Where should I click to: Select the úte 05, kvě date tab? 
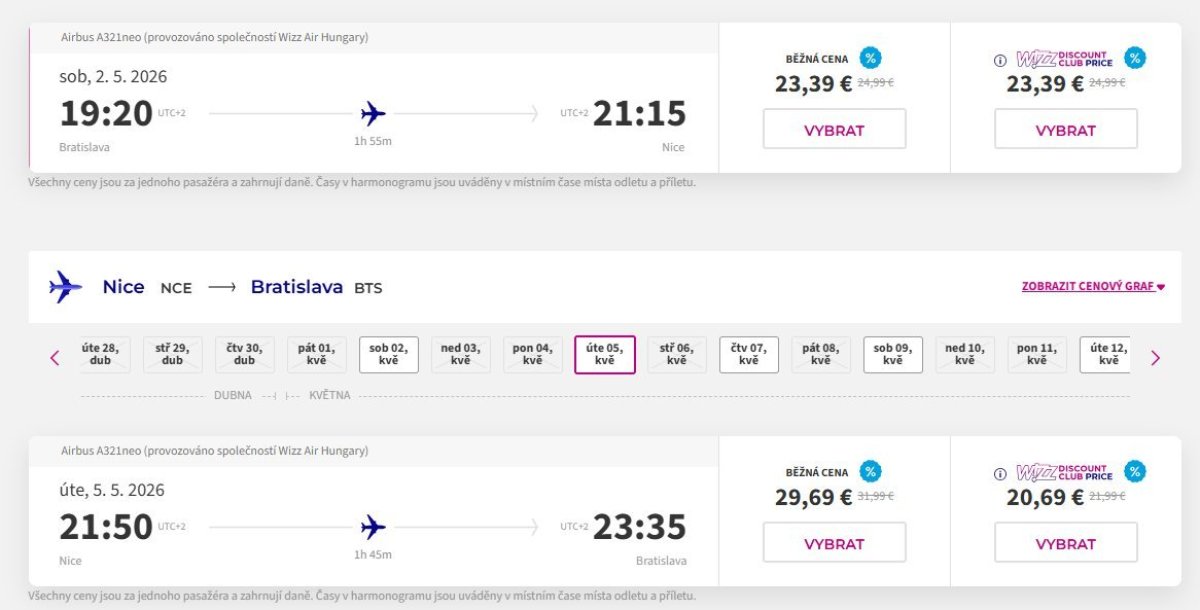[604, 354]
